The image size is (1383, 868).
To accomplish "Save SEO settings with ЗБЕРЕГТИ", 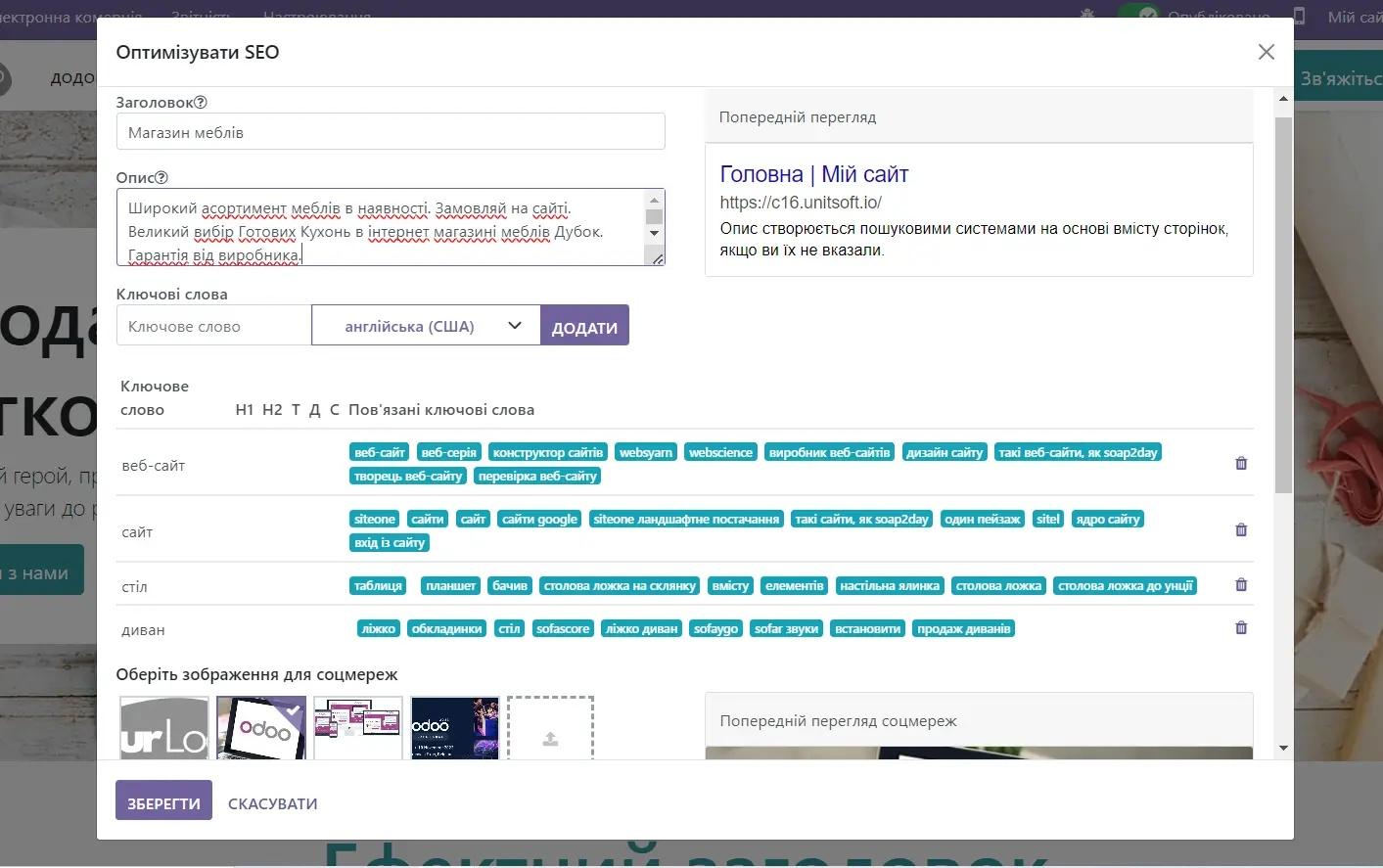I will tap(163, 801).
